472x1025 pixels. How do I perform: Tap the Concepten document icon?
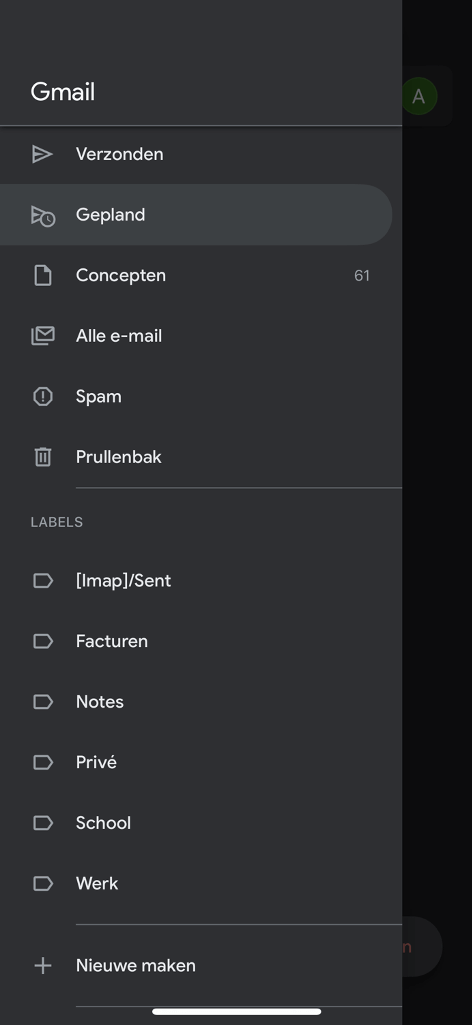click(42, 275)
